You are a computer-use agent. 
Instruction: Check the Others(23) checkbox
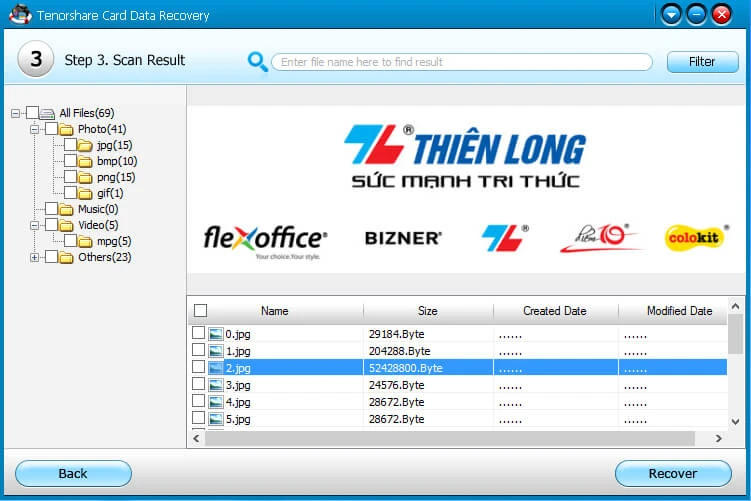click(x=51, y=256)
